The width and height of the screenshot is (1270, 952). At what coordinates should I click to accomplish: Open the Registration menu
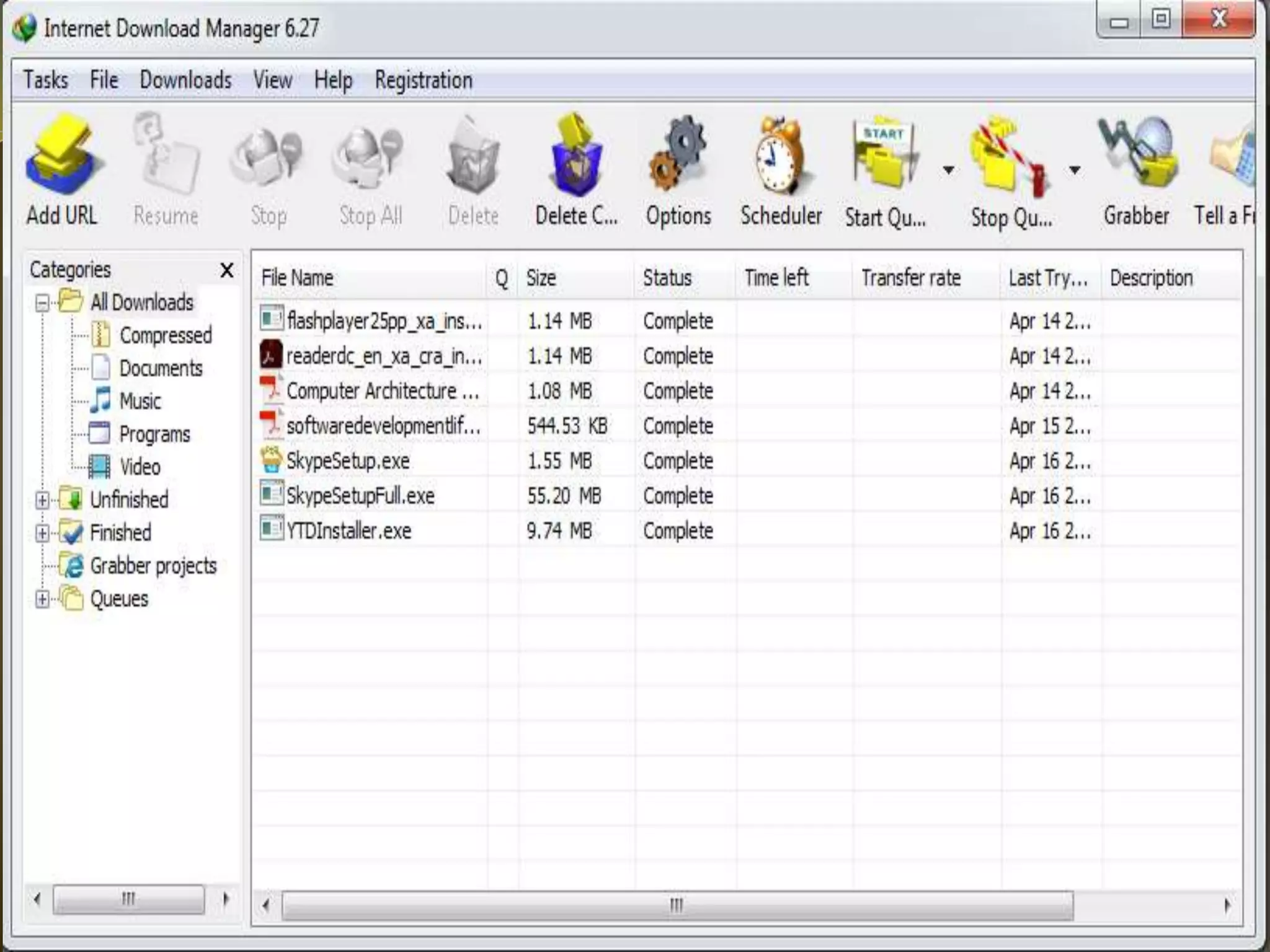[x=424, y=80]
